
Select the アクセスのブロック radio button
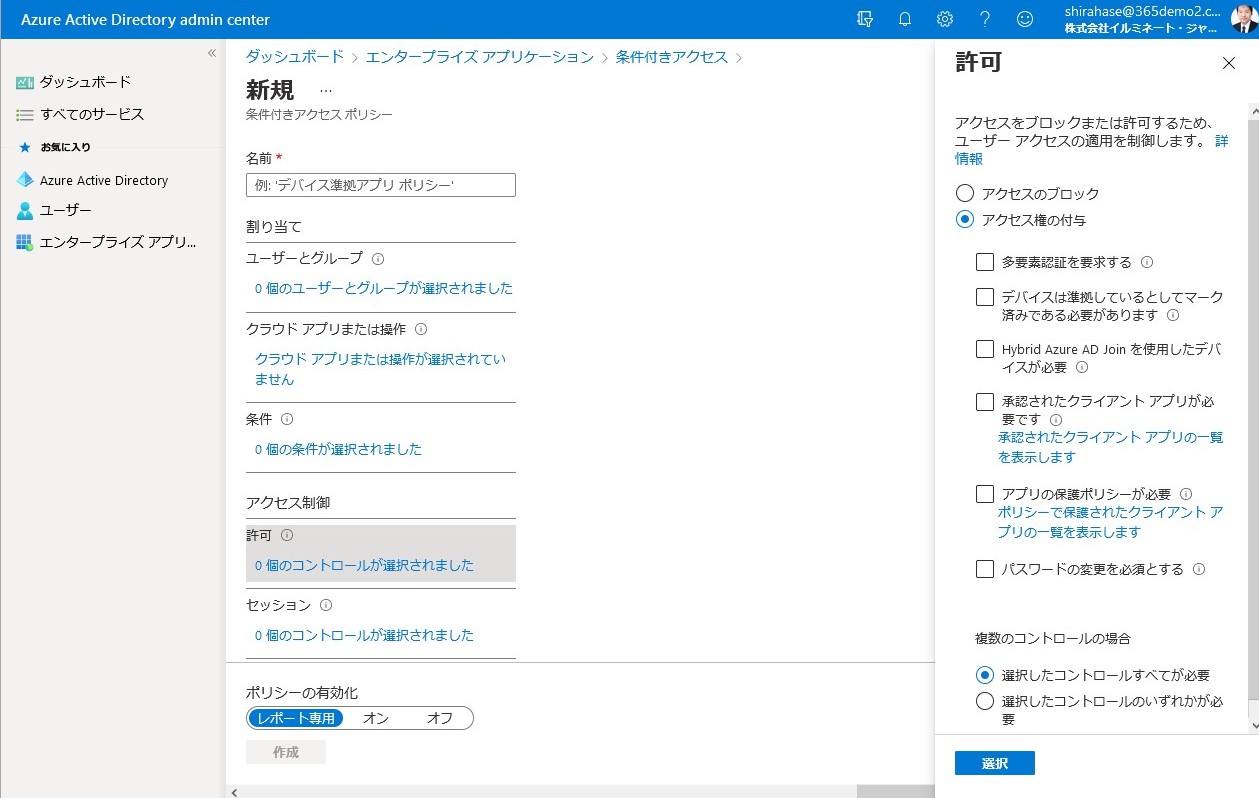(x=965, y=194)
